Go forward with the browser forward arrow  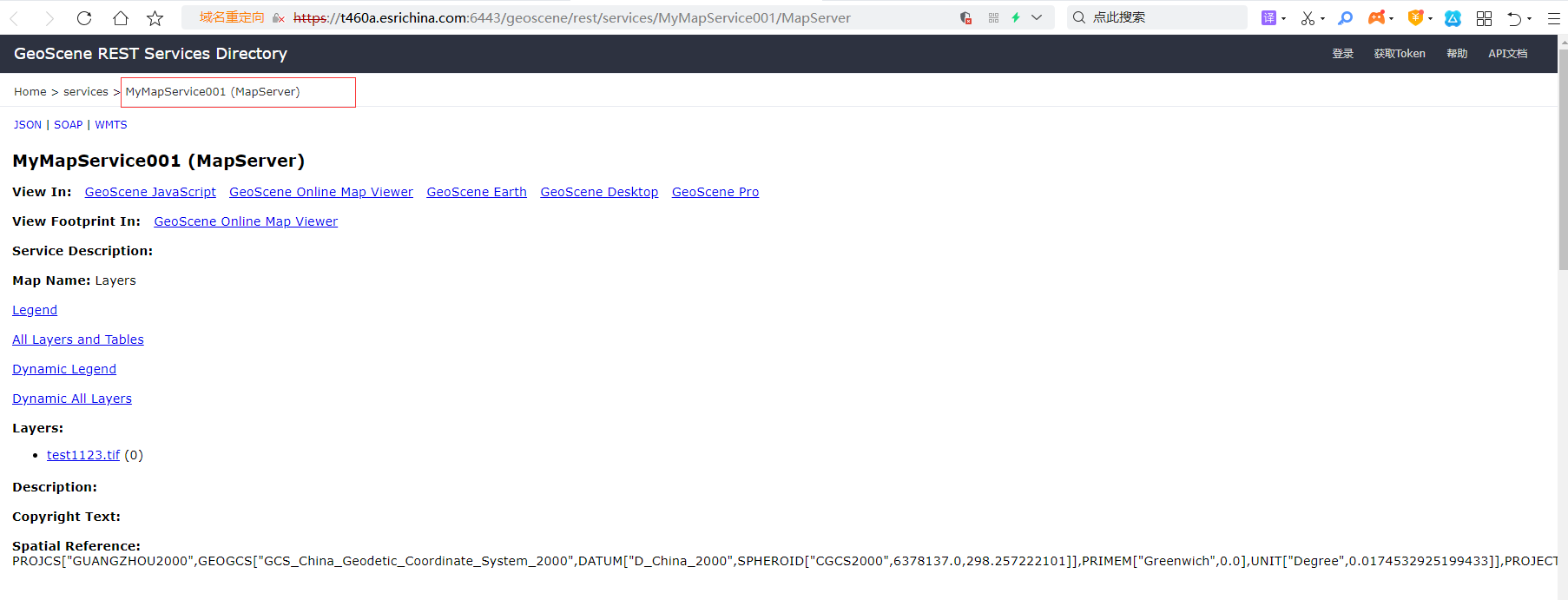49,18
